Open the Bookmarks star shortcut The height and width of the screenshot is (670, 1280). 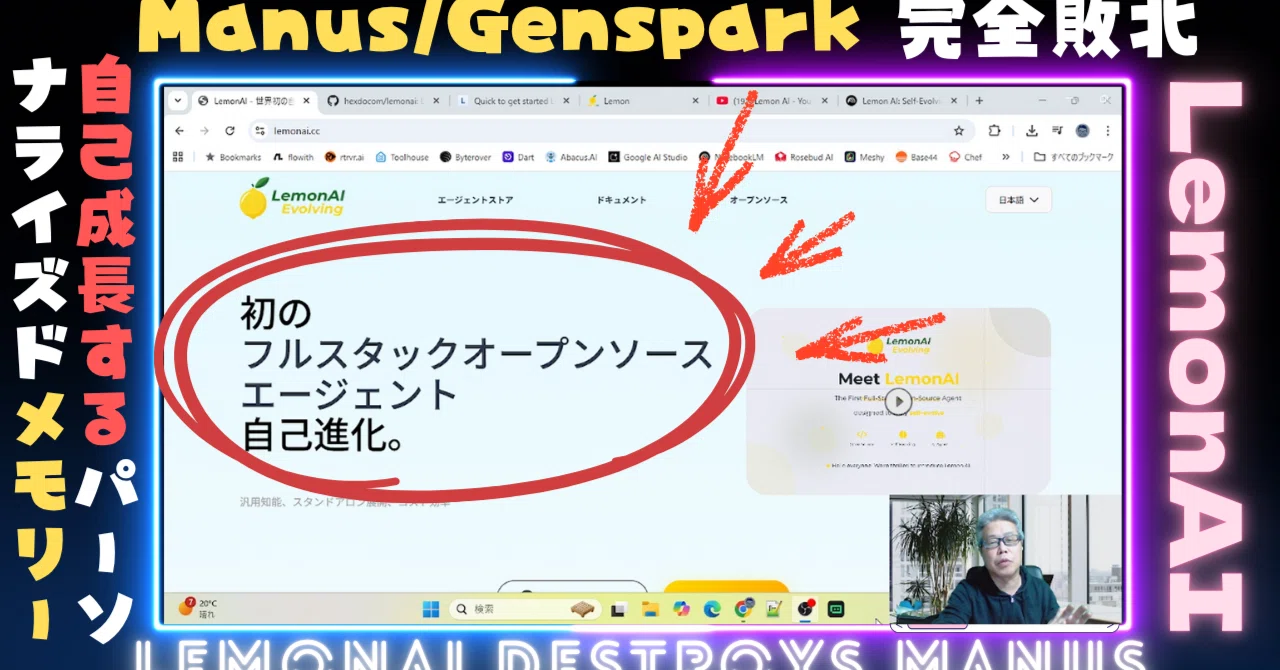(x=233, y=157)
